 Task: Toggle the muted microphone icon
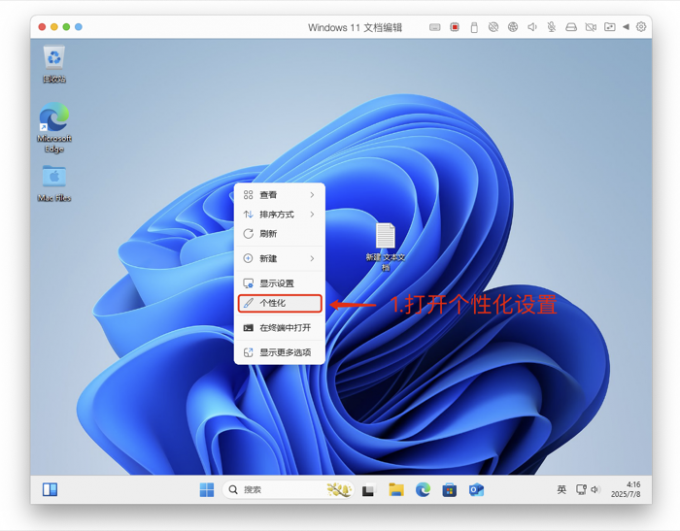(551, 27)
